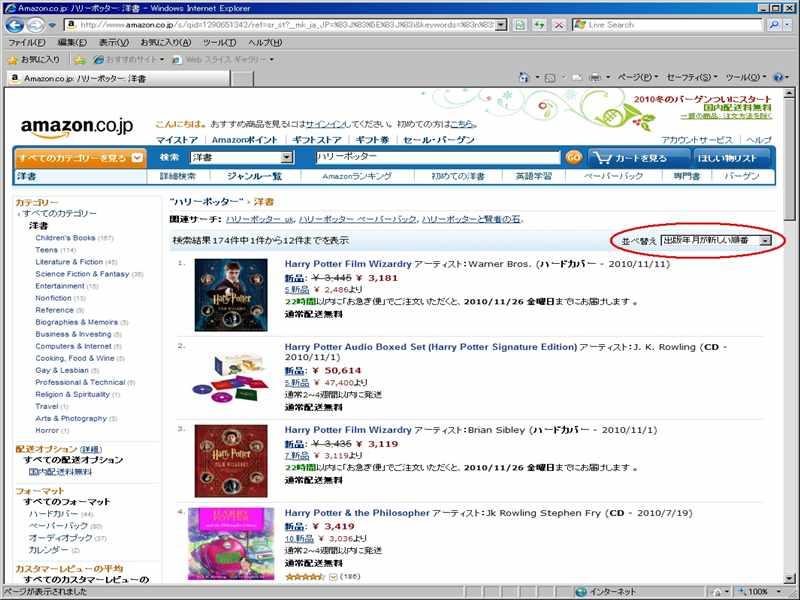Open the ページ(P) command bar dropdown
800x600 pixels.
click(638, 78)
